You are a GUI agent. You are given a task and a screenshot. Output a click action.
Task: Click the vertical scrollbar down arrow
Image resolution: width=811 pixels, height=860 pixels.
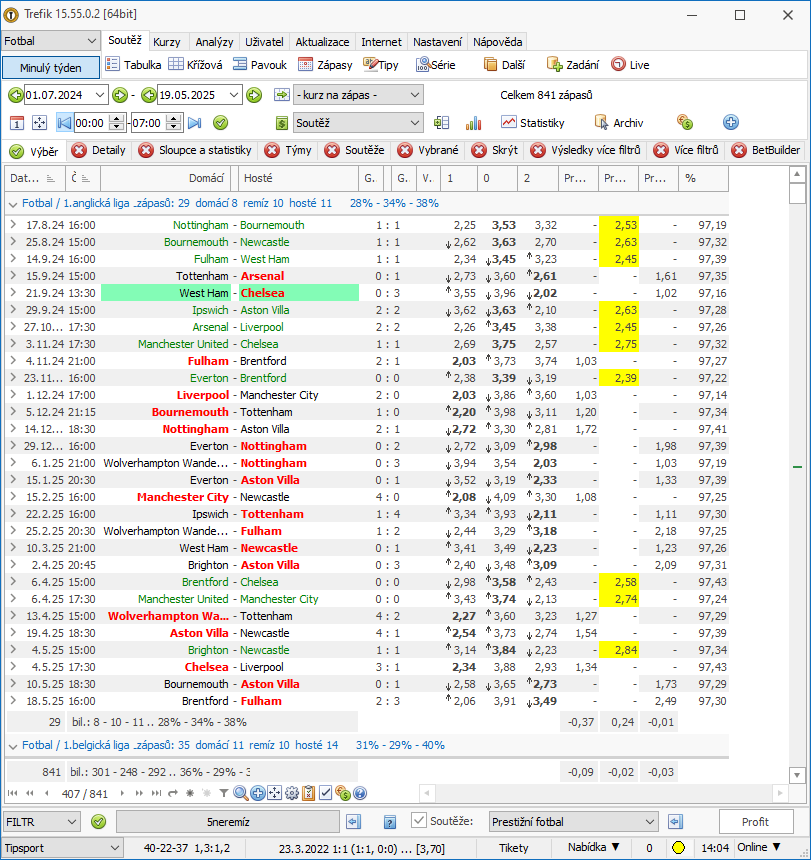[797, 774]
